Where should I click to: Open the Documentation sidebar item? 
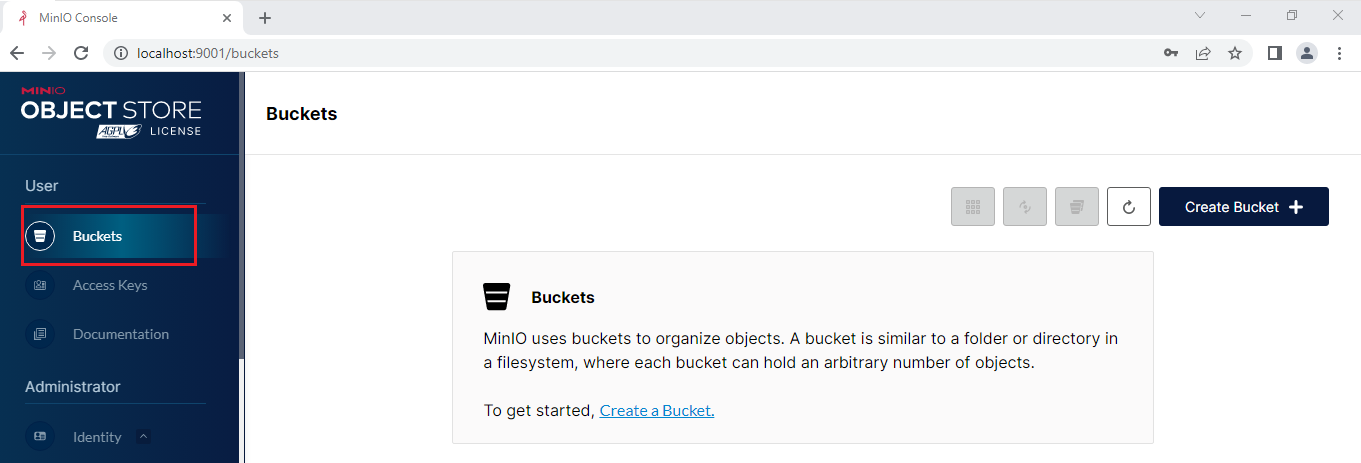pyautogui.click(x=121, y=334)
